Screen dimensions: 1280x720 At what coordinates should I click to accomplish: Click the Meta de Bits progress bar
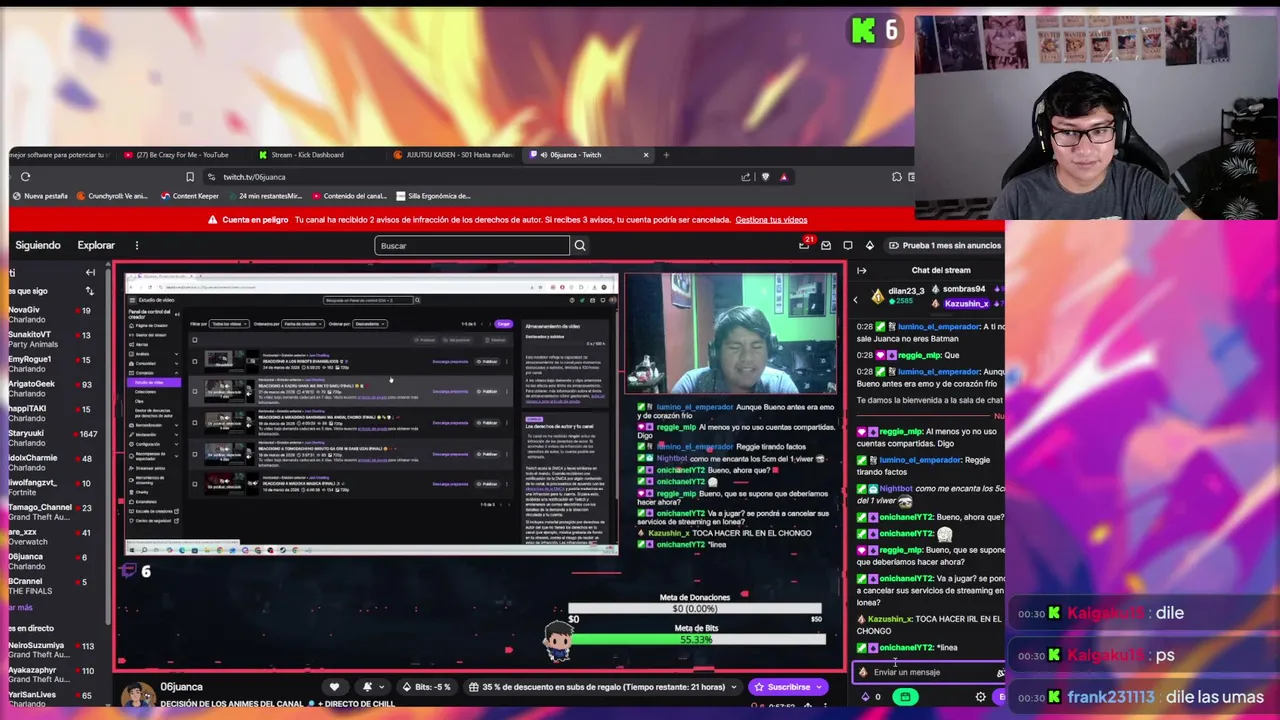pos(696,640)
